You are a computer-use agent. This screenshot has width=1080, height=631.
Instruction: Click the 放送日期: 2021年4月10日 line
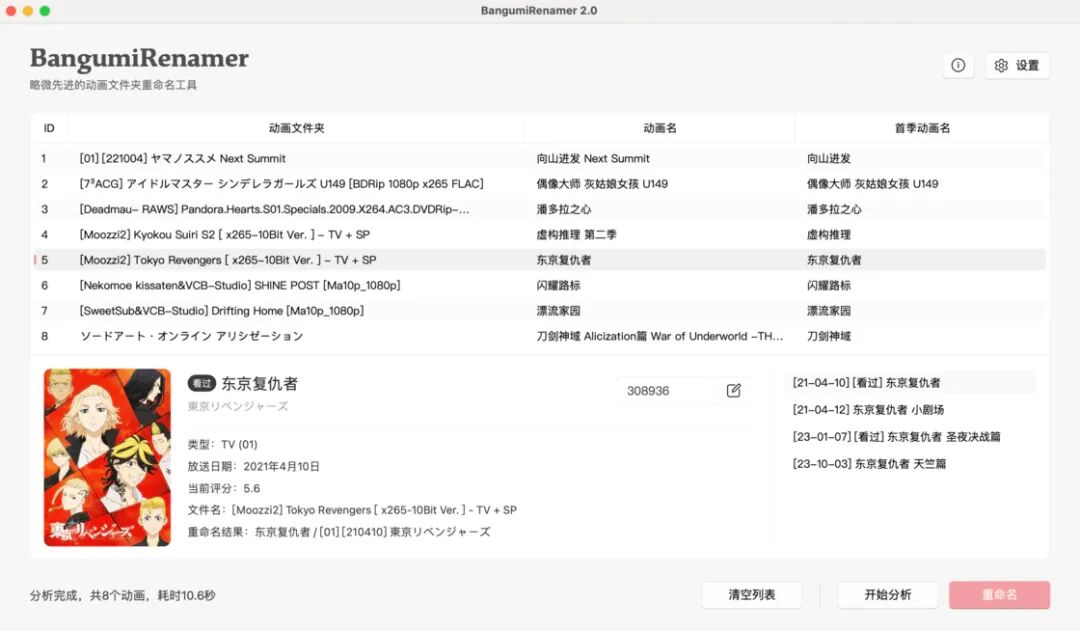pos(253,466)
